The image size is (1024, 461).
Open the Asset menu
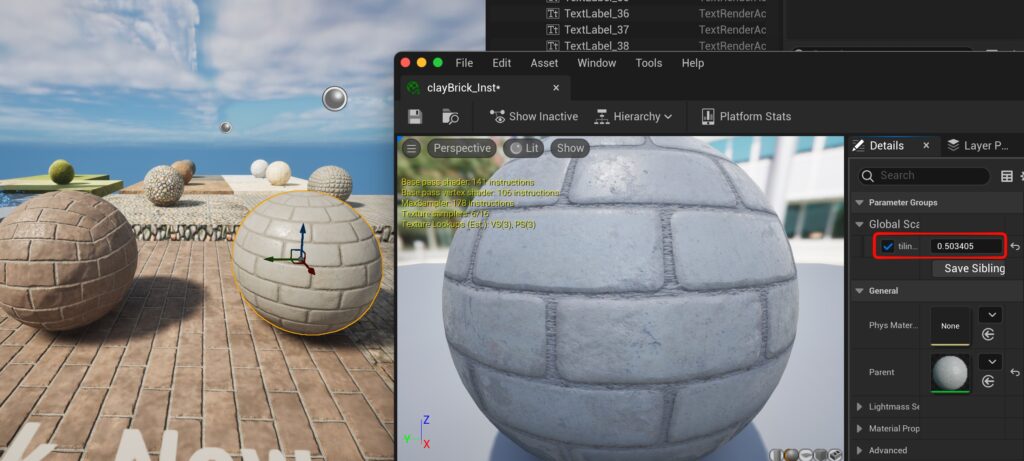click(x=544, y=63)
